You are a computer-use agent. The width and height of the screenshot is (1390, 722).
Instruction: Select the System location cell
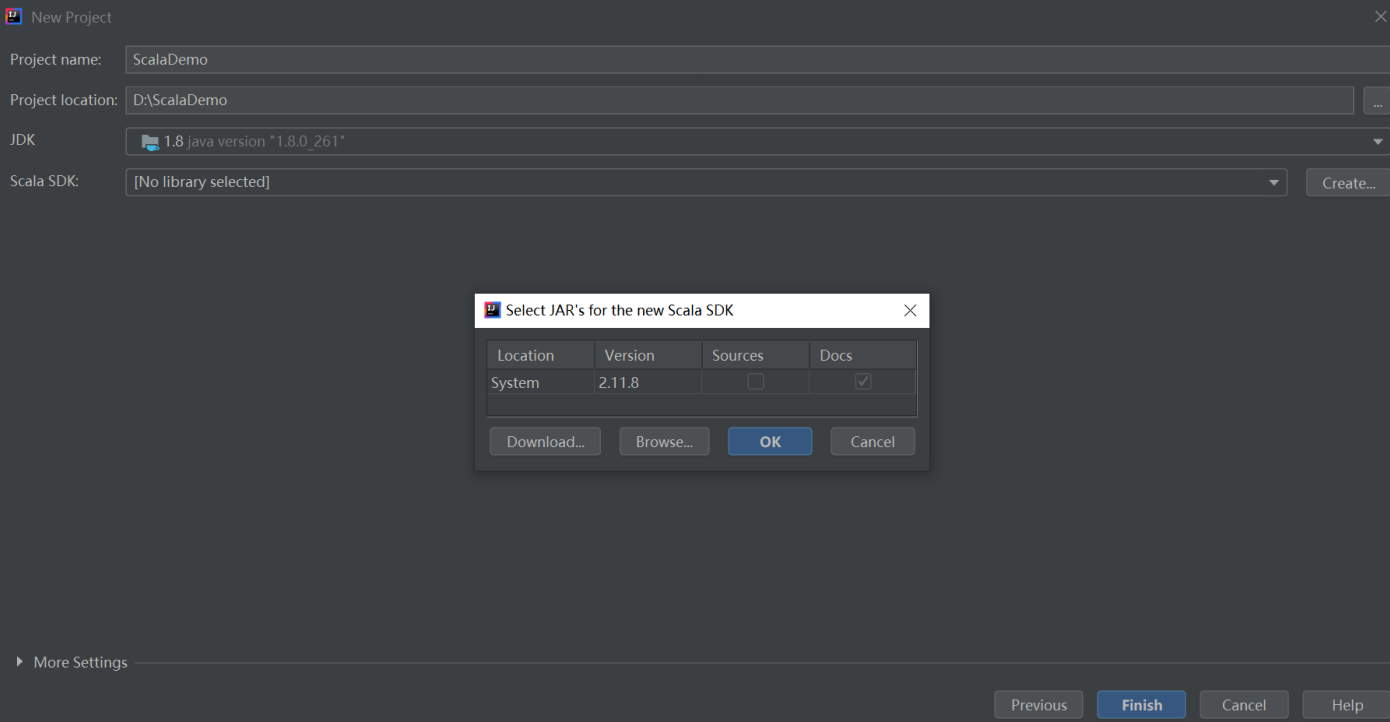pos(540,382)
